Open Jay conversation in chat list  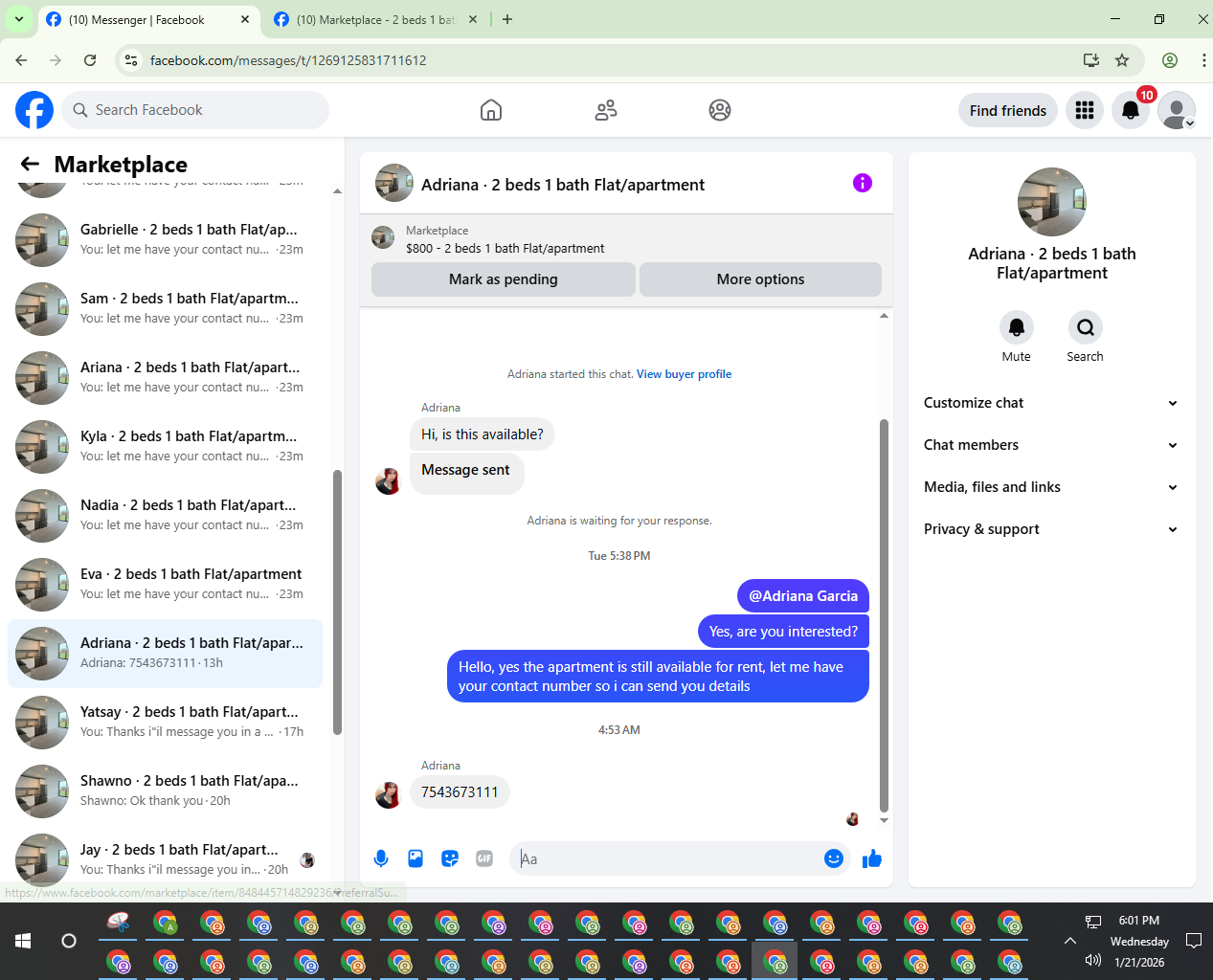[165, 860]
